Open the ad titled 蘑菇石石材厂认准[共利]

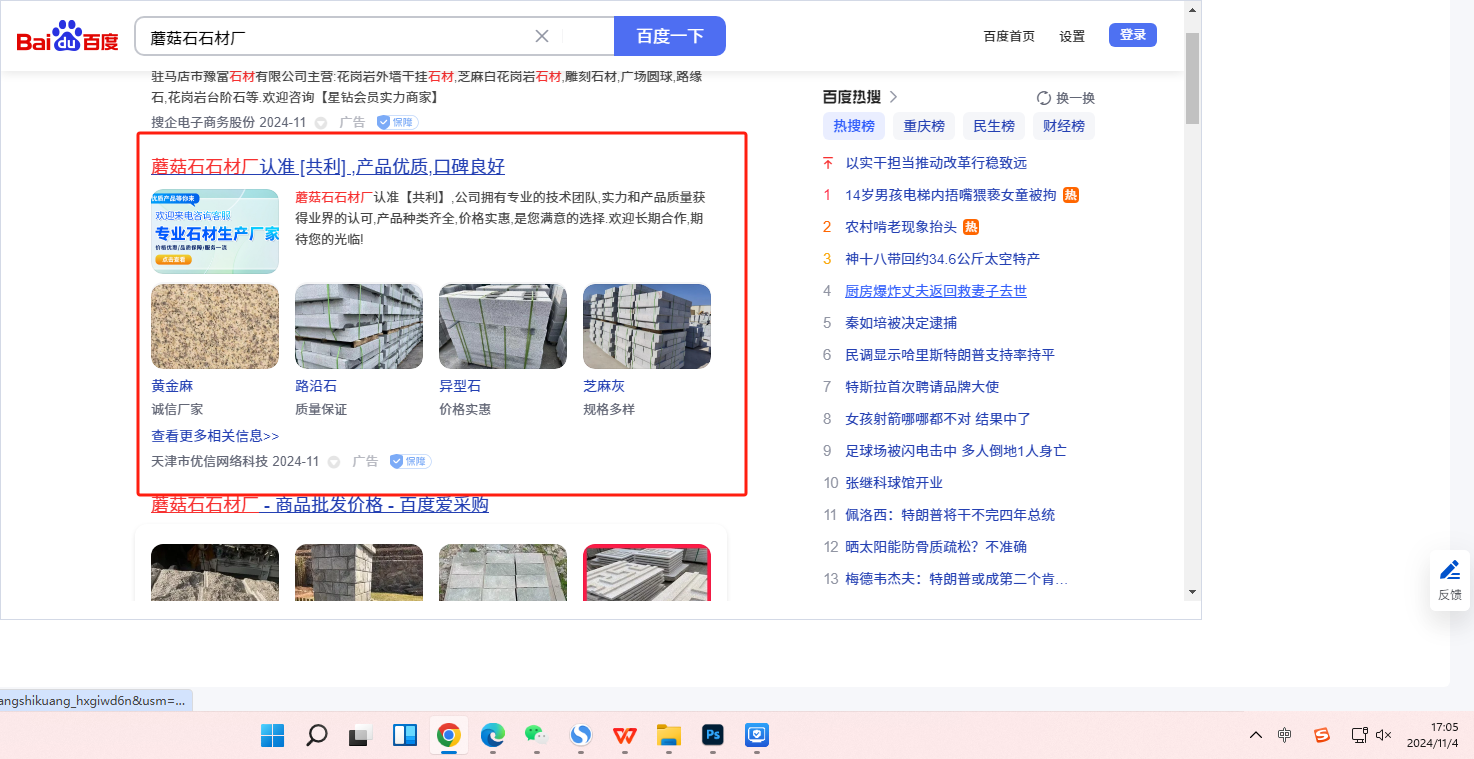(x=328, y=167)
